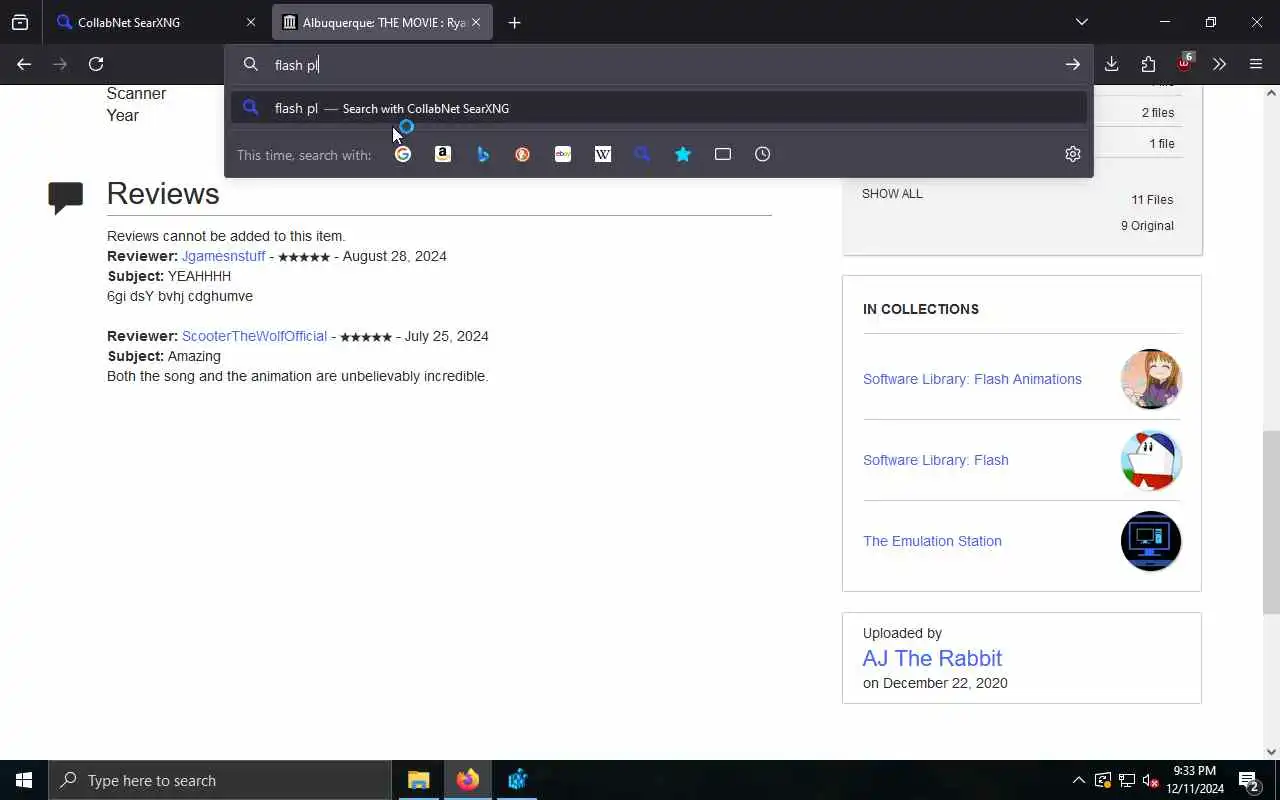Click Firefox taskbar icon

(467, 780)
